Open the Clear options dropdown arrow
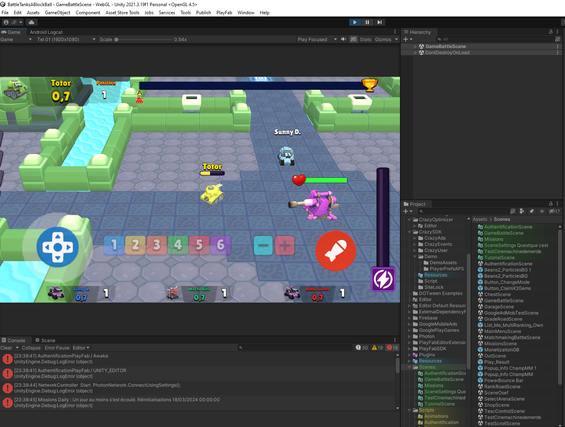 (x=17, y=348)
